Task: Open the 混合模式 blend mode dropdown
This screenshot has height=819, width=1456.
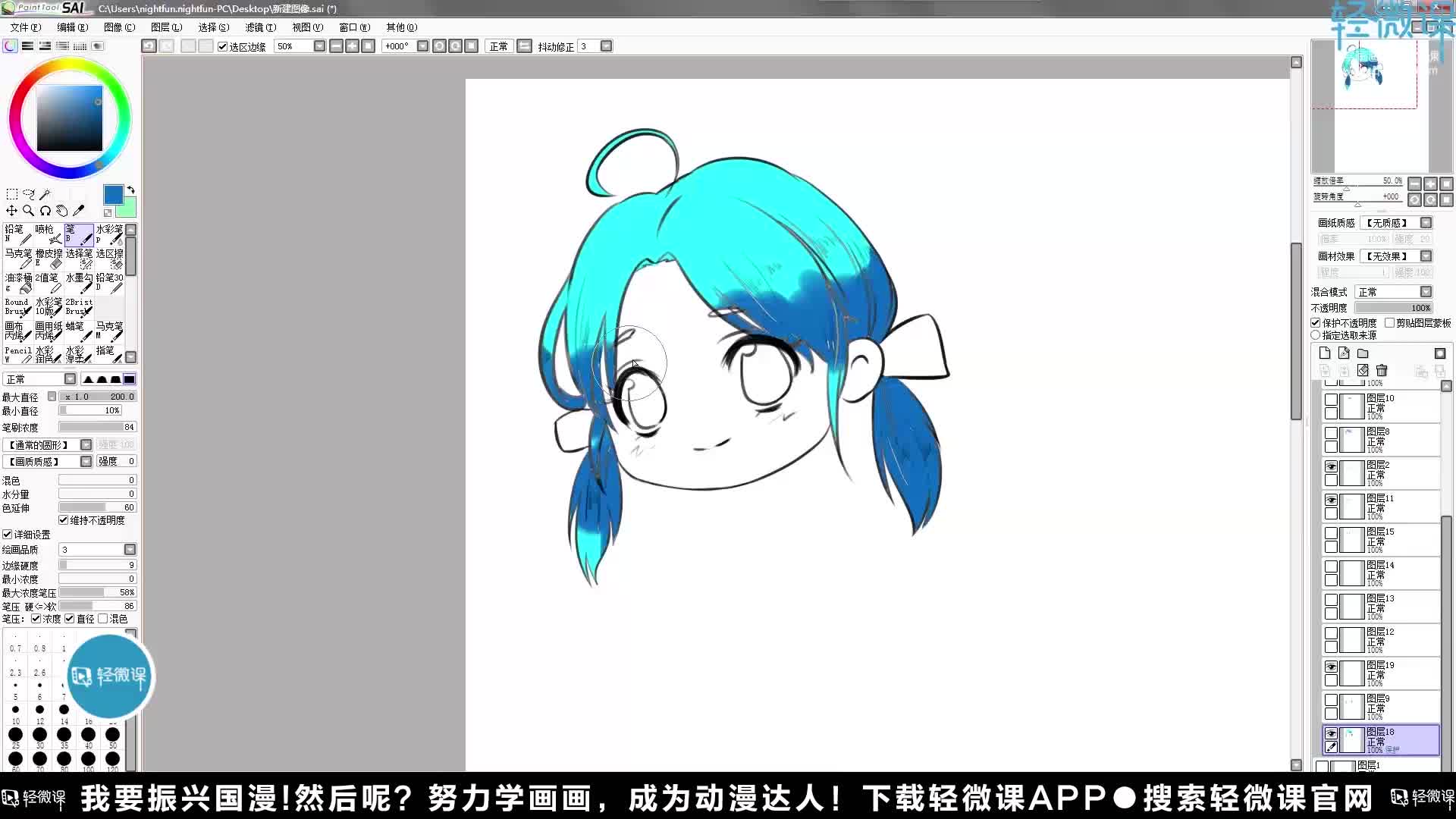Action: (1424, 291)
